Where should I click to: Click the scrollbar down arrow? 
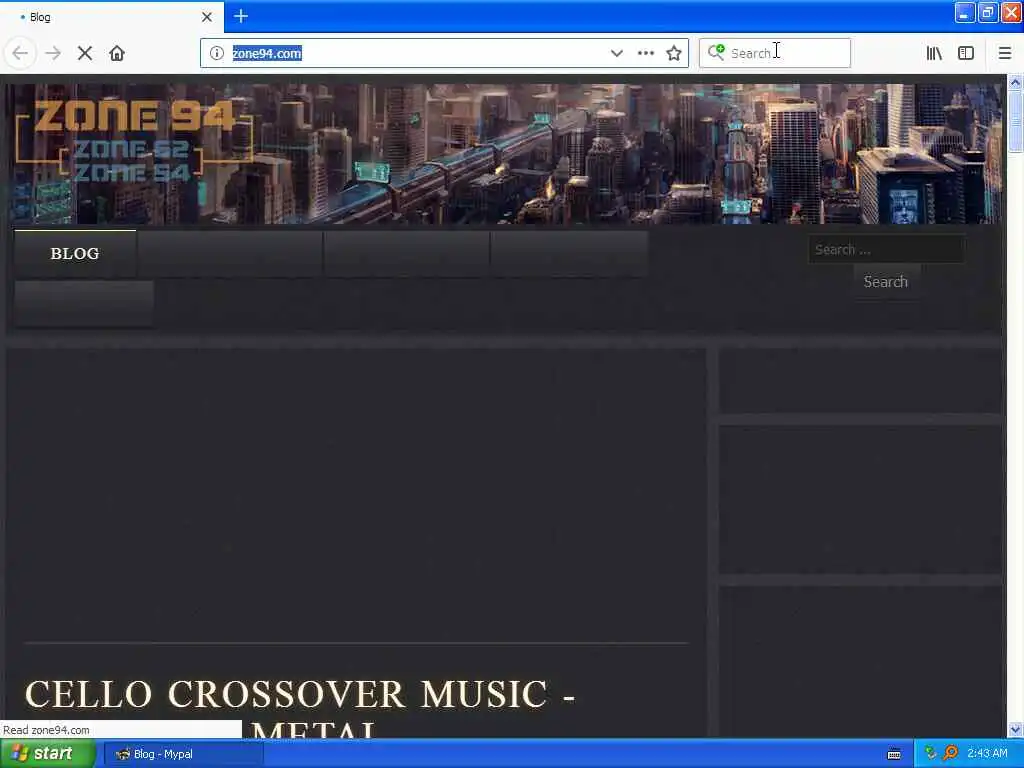click(x=1015, y=729)
